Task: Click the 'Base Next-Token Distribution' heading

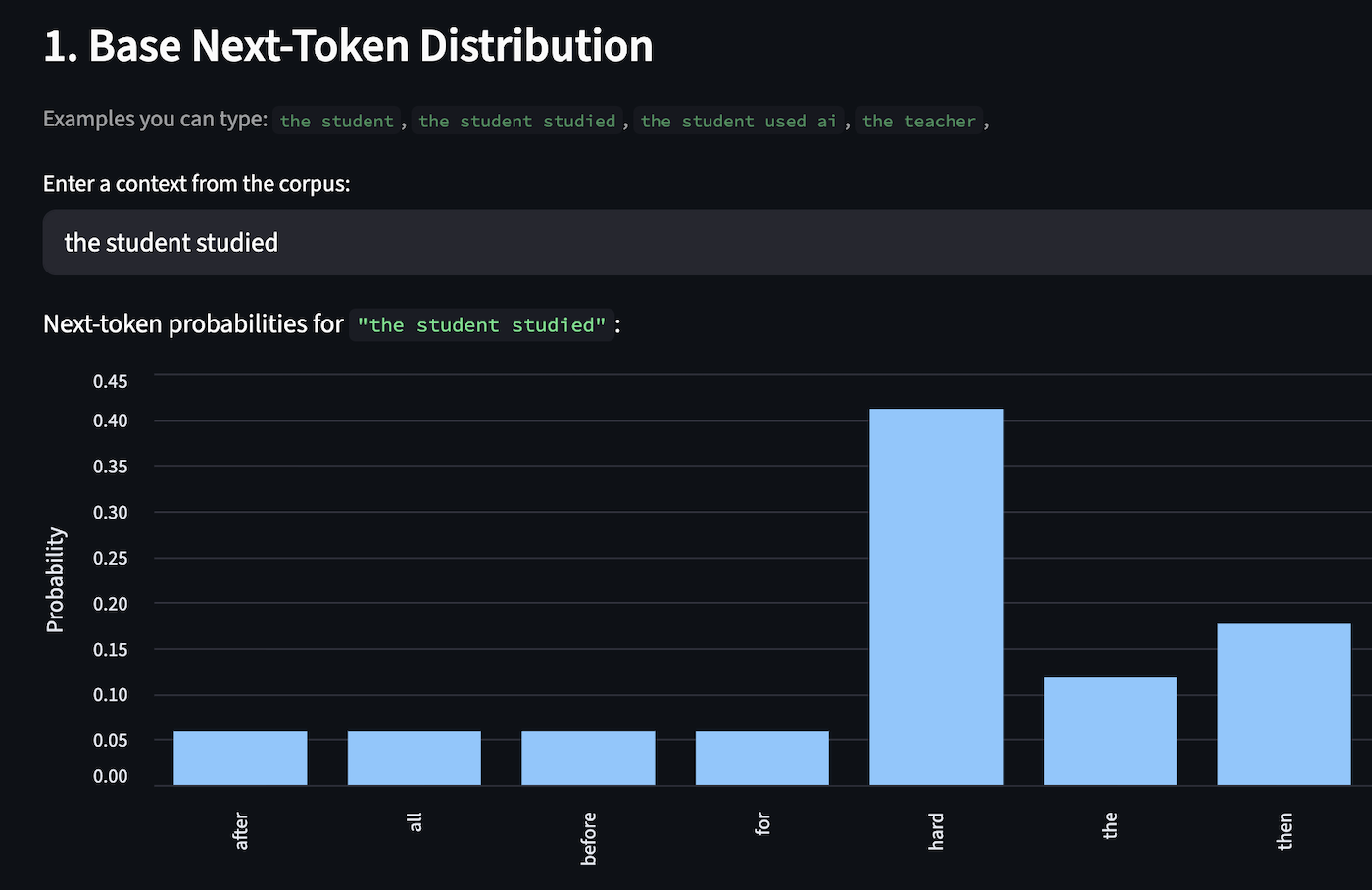Action: (x=348, y=46)
